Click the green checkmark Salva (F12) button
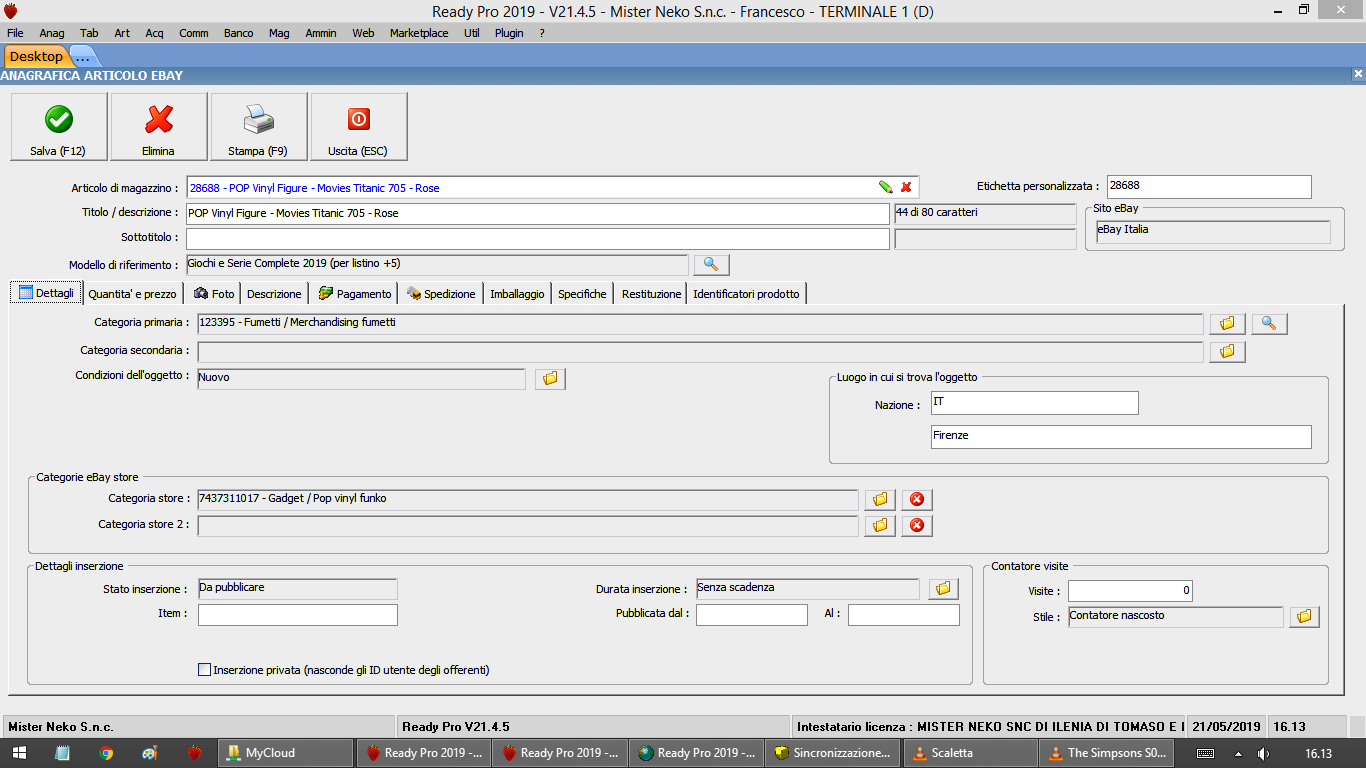The image size is (1366, 768). (x=58, y=127)
